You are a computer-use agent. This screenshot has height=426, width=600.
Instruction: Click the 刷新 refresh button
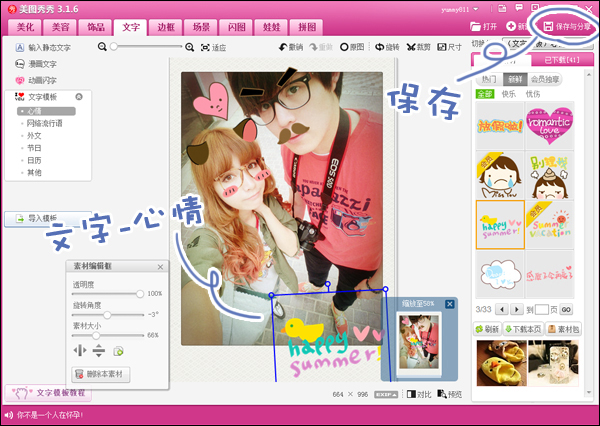(487, 329)
